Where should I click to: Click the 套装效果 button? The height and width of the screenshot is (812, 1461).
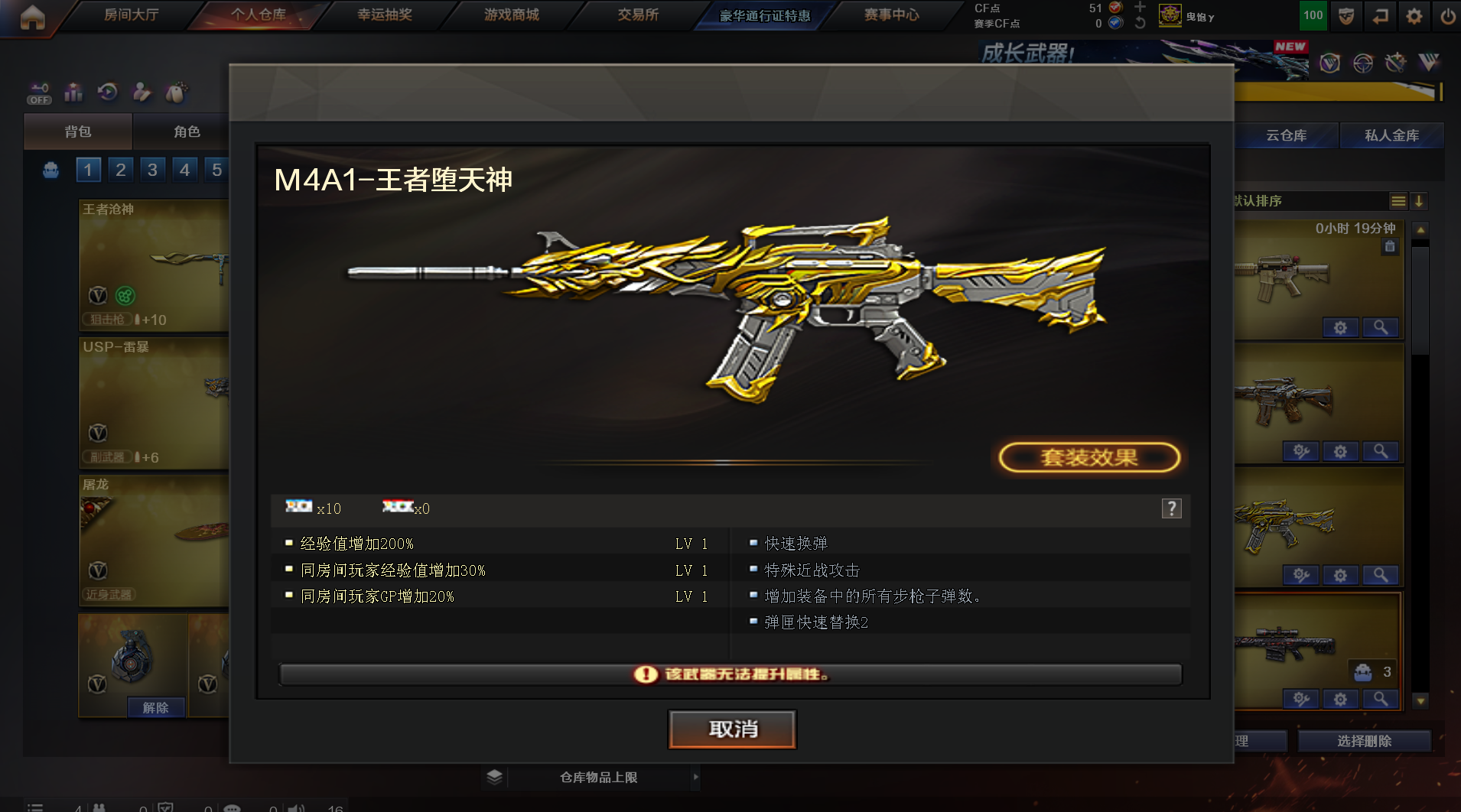1089,457
